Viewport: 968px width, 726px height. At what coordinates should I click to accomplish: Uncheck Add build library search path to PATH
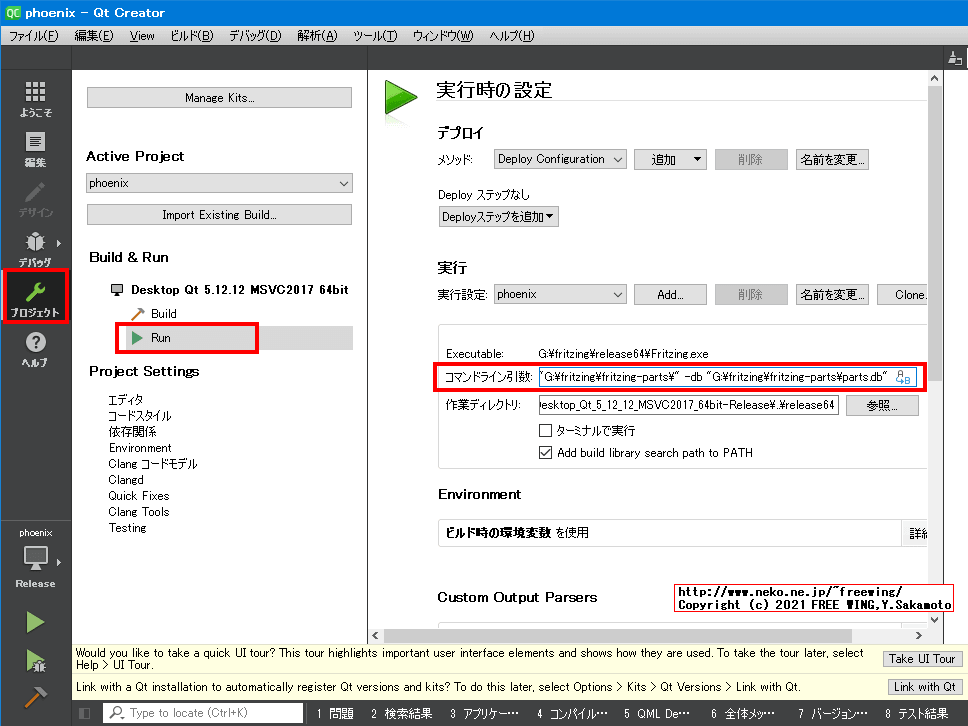(x=545, y=453)
